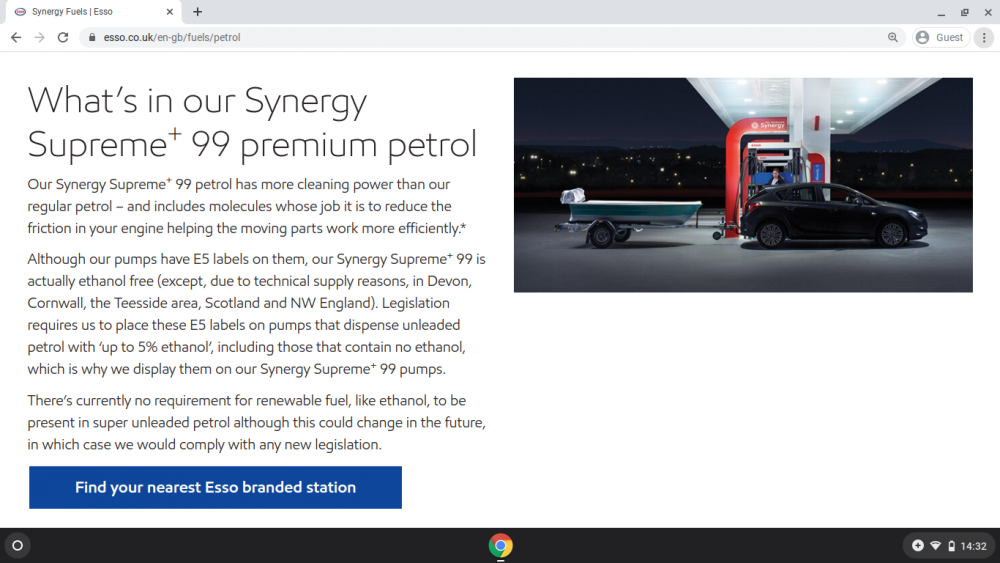This screenshot has width=1000, height=563.
Task: Click the heading "What's in our Synergy"
Action: point(198,101)
